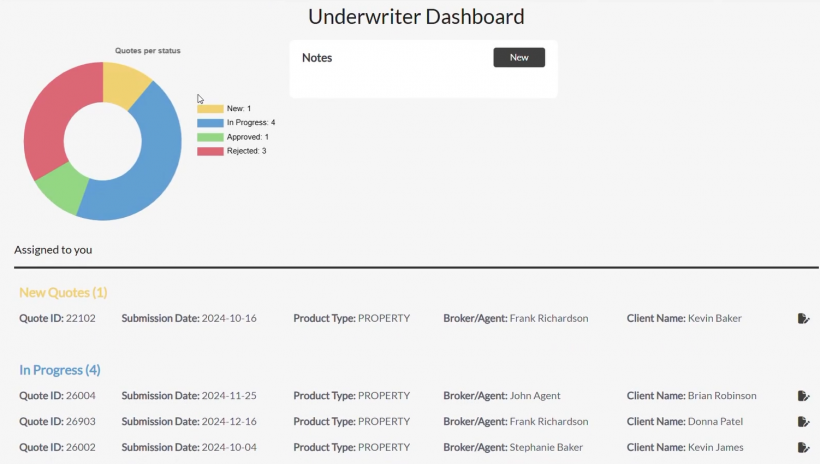The width and height of the screenshot is (820, 464).
Task: Click the New Quotes (1) heading
Action: [x=63, y=292]
